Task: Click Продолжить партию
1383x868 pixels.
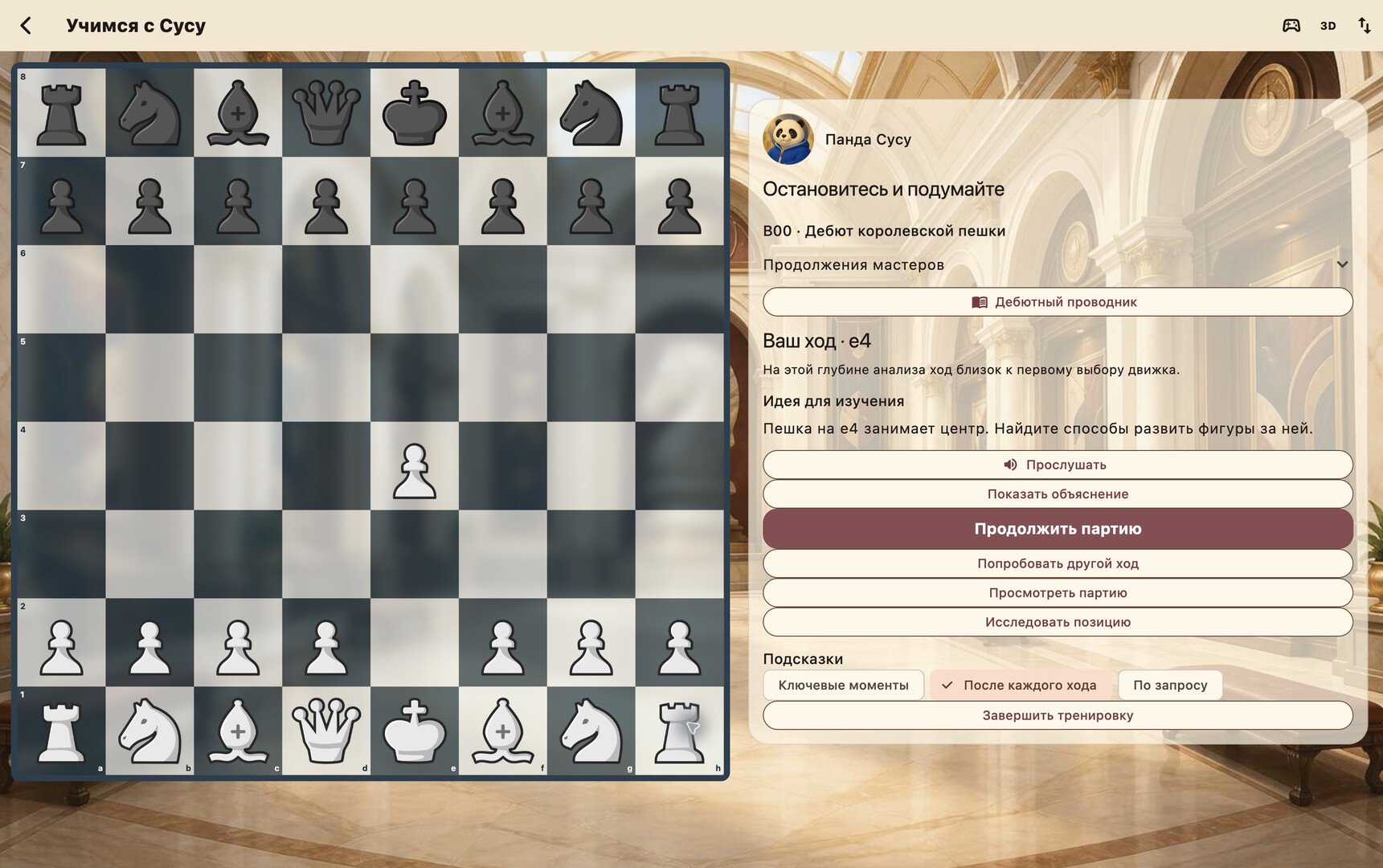Action: point(1058,529)
